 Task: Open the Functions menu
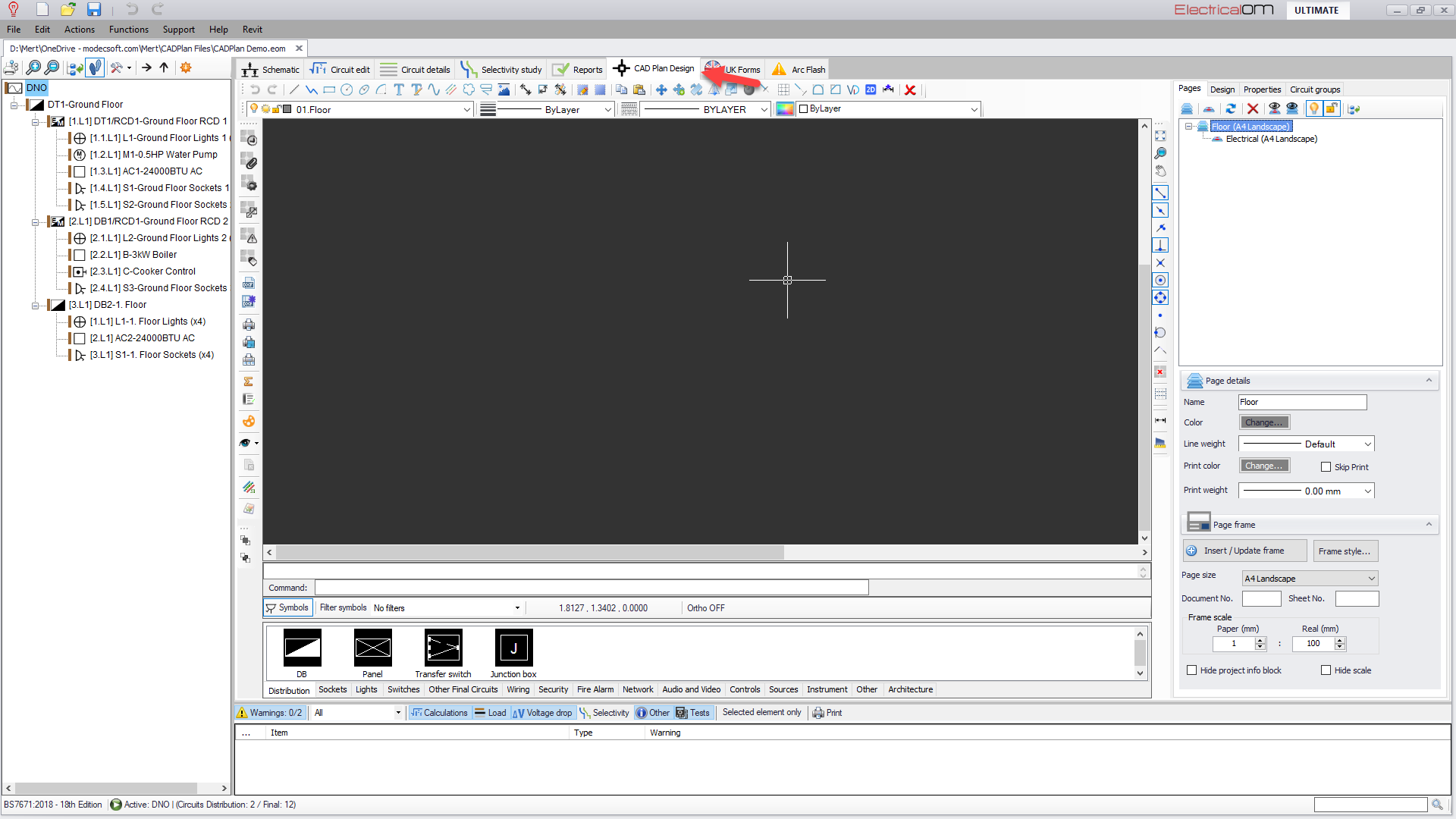(x=128, y=30)
